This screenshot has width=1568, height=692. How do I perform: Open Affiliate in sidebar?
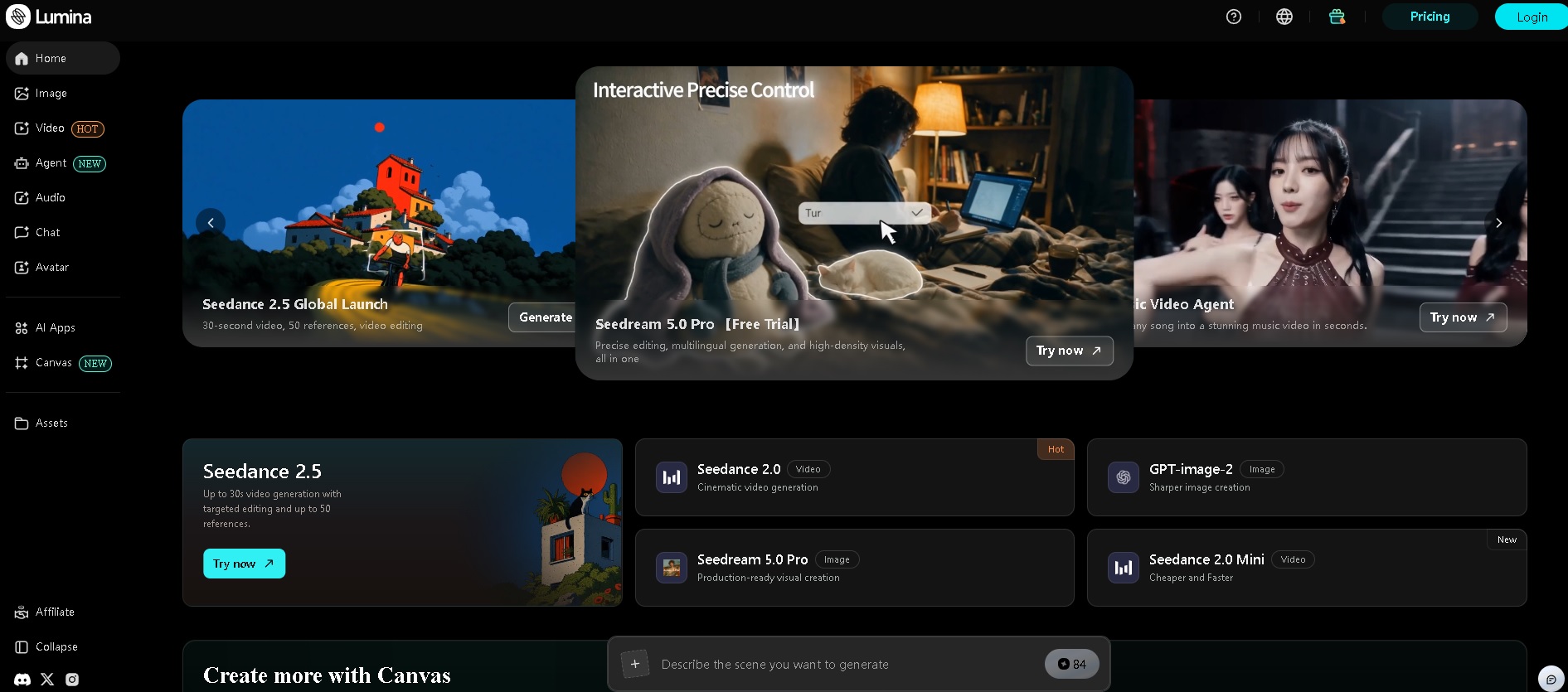63,612
